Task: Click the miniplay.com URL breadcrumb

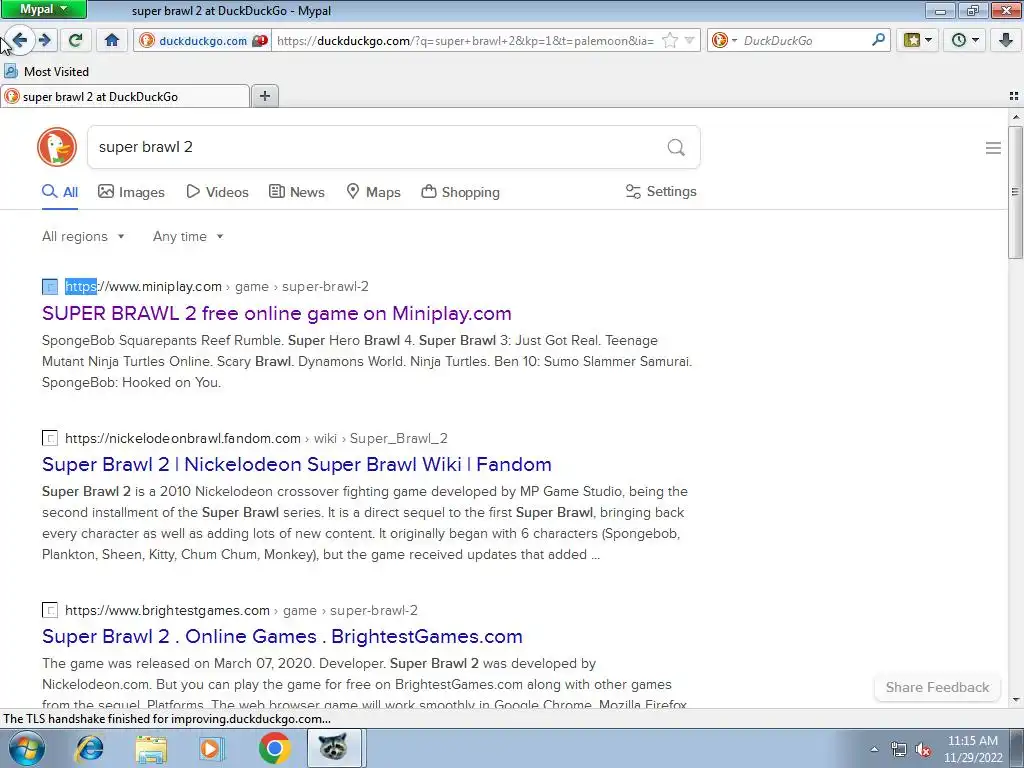Action: click(217, 287)
